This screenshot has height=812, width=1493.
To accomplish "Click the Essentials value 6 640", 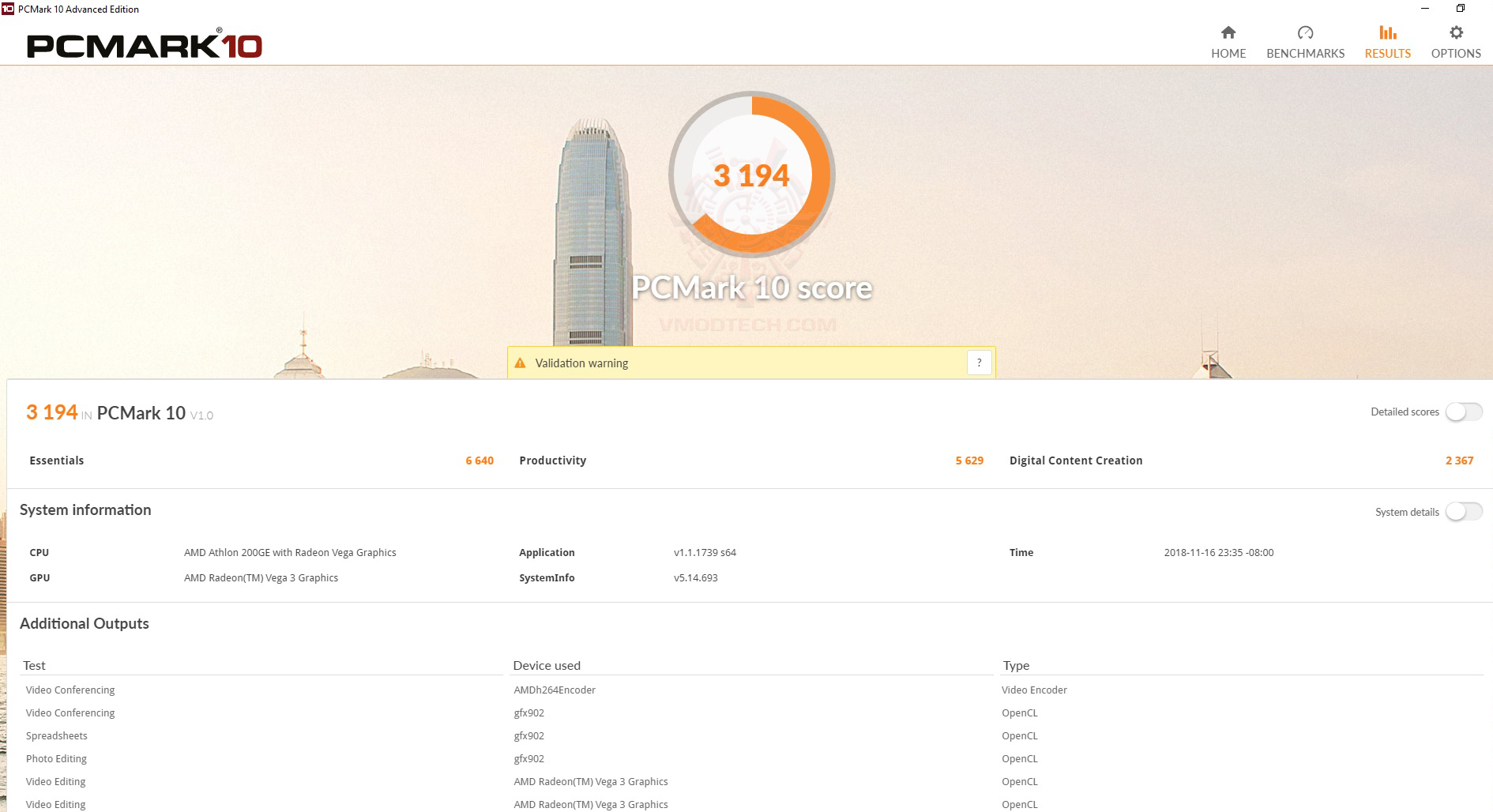I will coord(479,461).
